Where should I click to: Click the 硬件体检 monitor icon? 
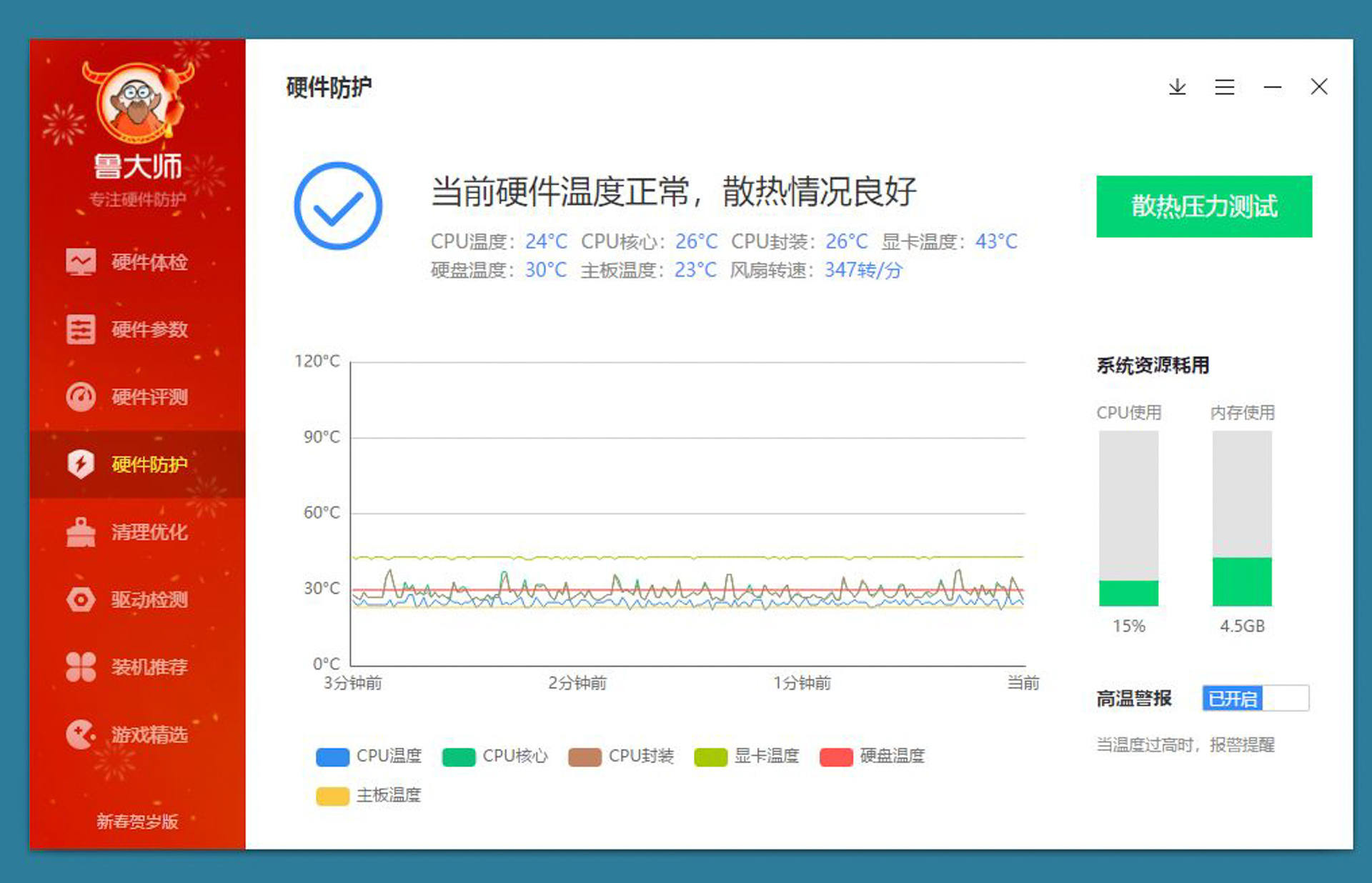pyautogui.click(x=81, y=262)
